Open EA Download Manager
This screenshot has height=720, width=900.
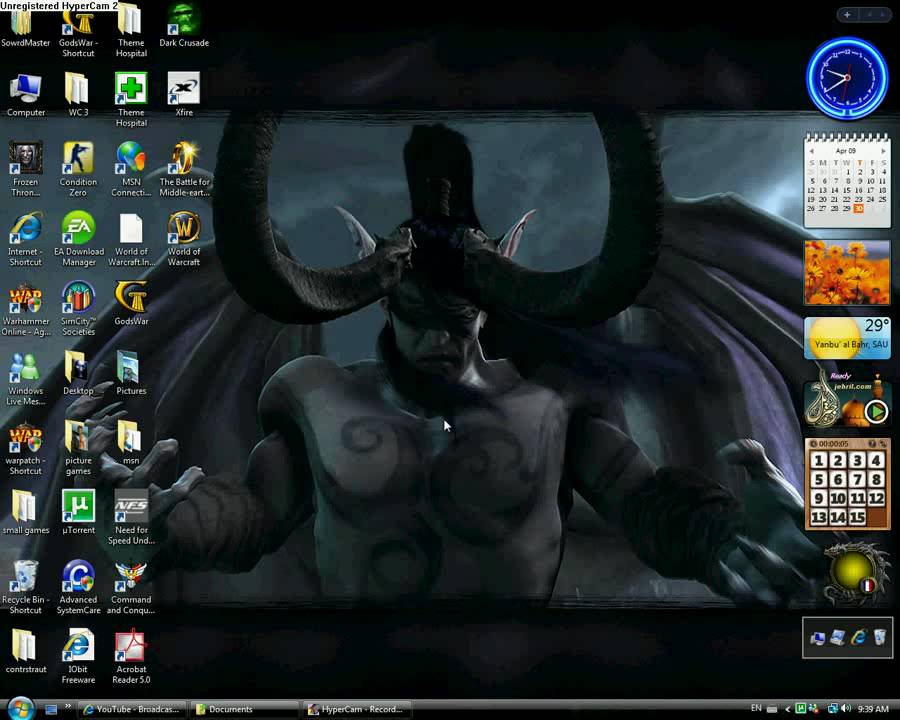(79, 238)
